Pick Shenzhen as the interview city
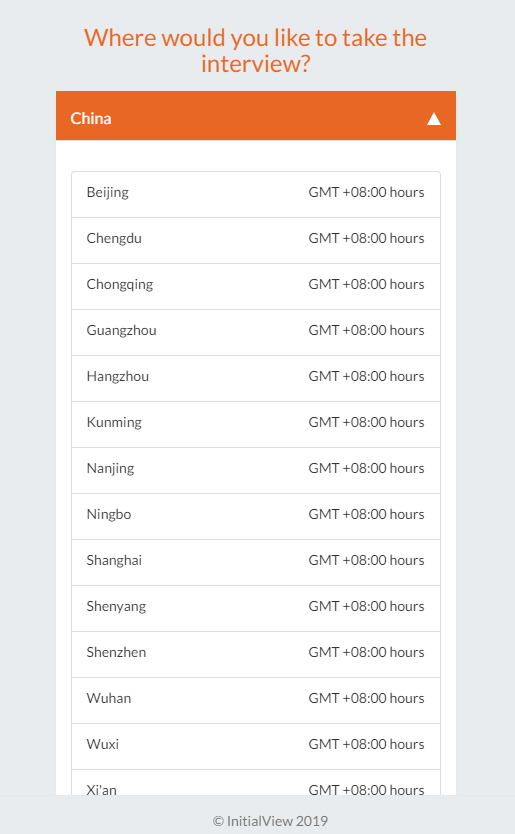The height and width of the screenshot is (834, 515). coord(256,654)
